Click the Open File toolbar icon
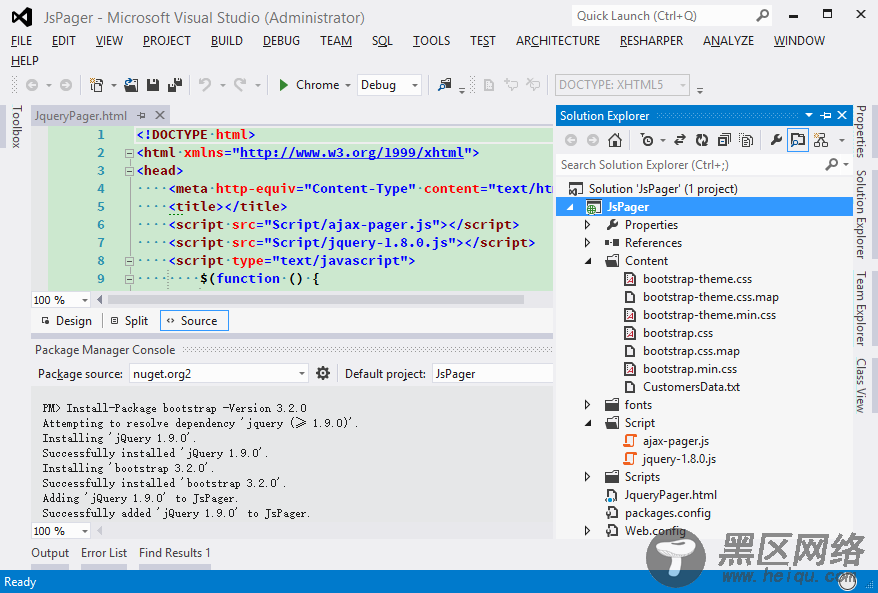878x593 pixels. [x=131, y=85]
